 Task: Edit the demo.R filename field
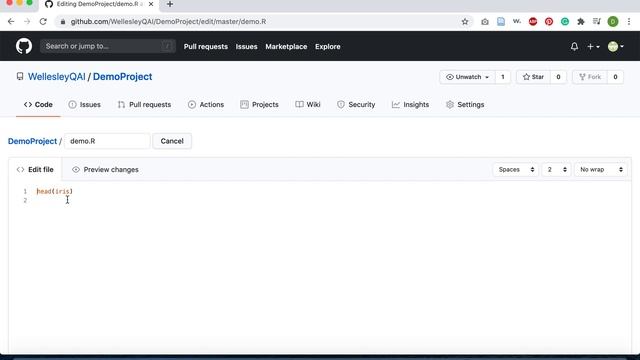pyautogui.click(x=107, y=141)
